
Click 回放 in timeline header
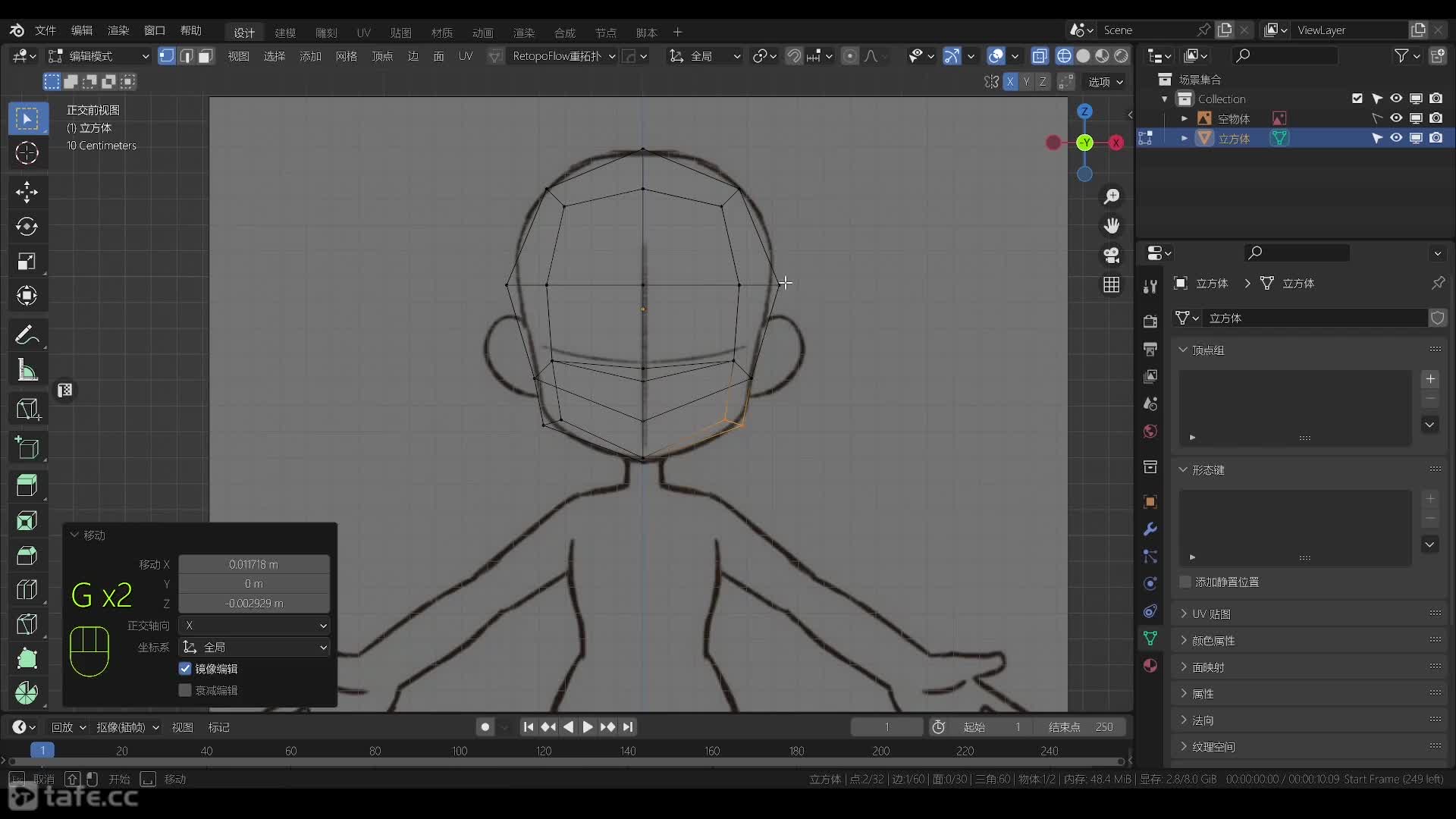pos(68,727)
